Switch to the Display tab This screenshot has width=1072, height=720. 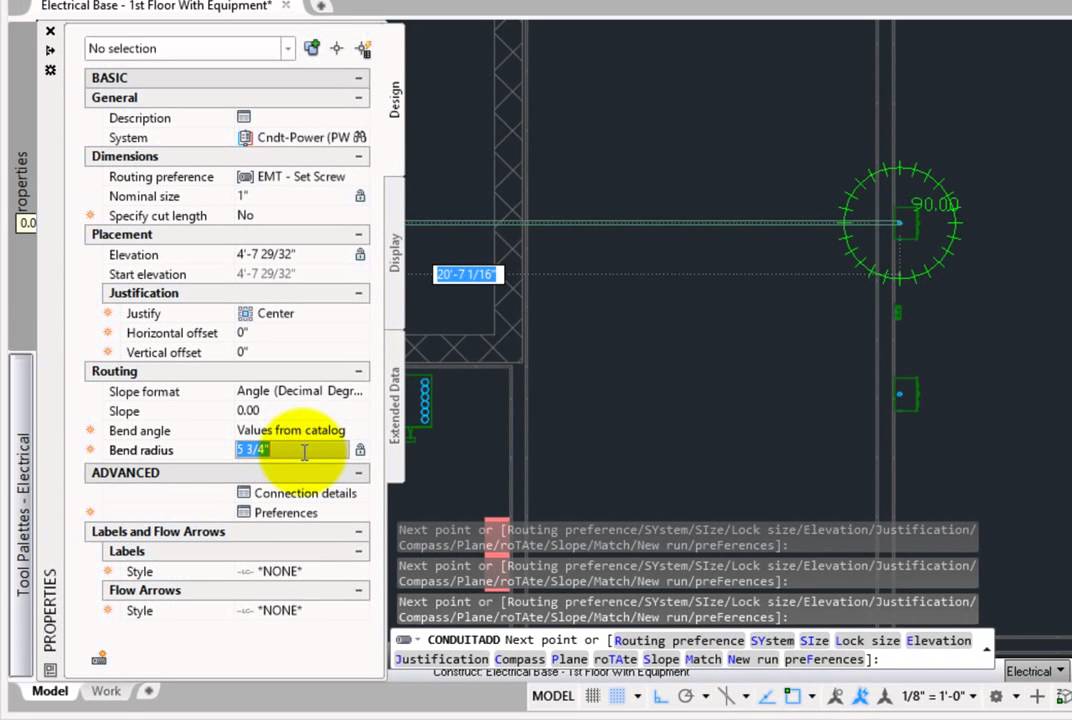click(394, 253)
